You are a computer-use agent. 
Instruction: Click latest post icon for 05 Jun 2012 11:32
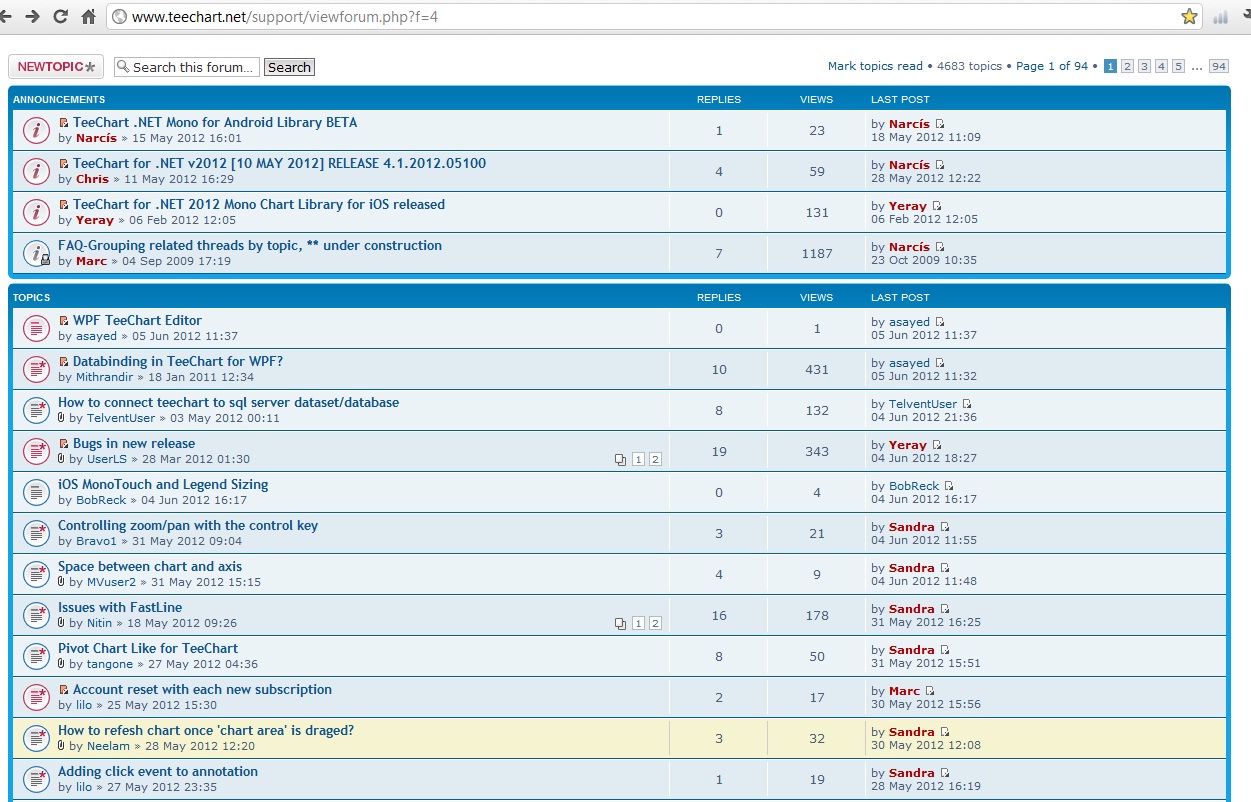tap(939, 363)
